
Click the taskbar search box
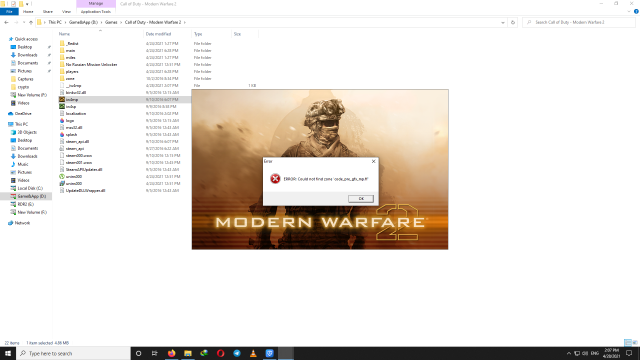coord(73,353)
